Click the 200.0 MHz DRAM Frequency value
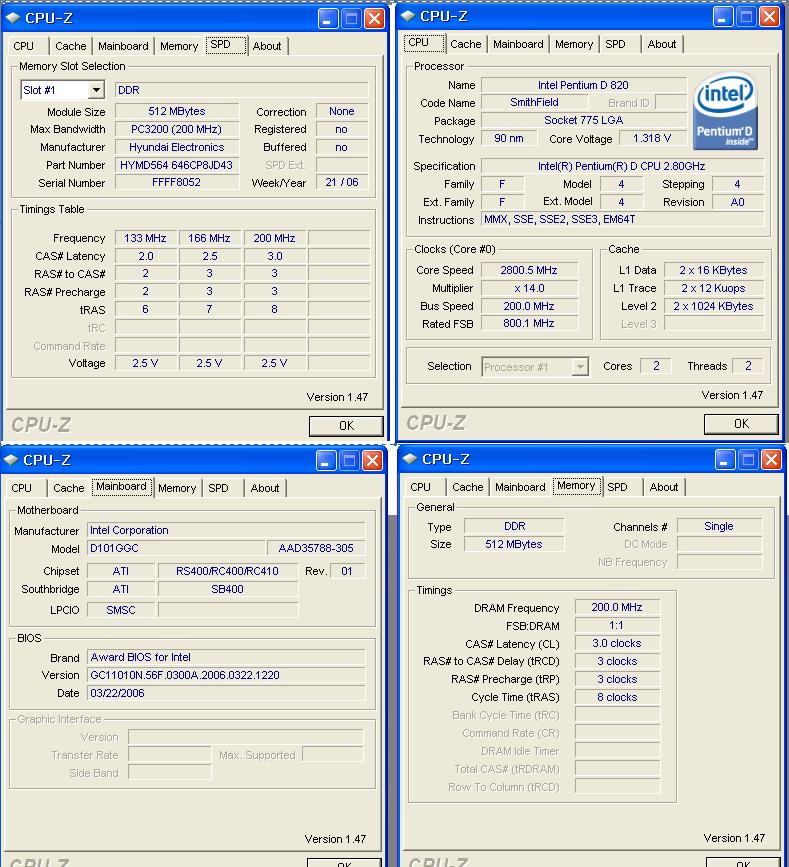The width and height of the screenshot is (789, 867). coord(617,607)
